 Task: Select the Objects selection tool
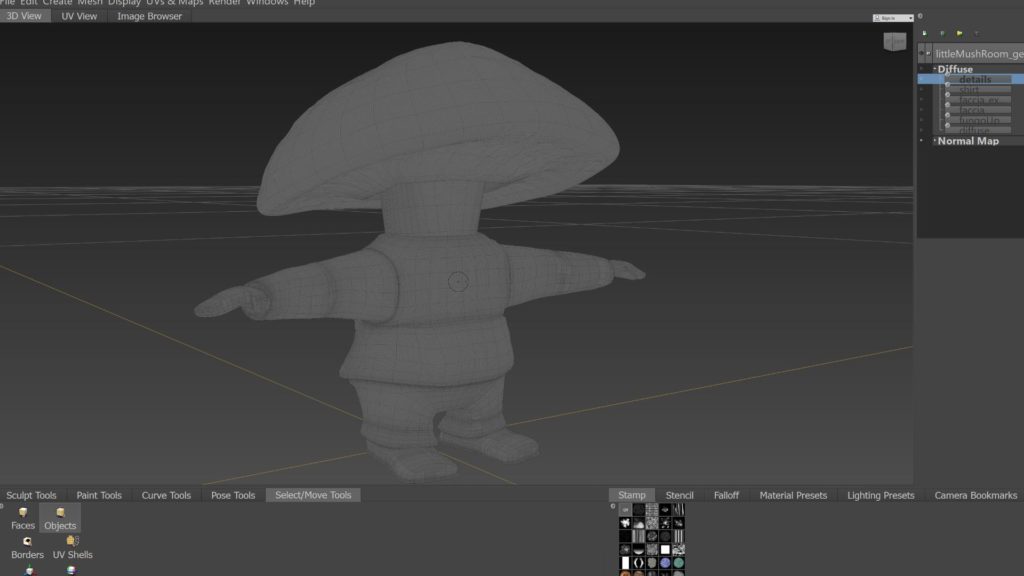(x=60, y=518)
